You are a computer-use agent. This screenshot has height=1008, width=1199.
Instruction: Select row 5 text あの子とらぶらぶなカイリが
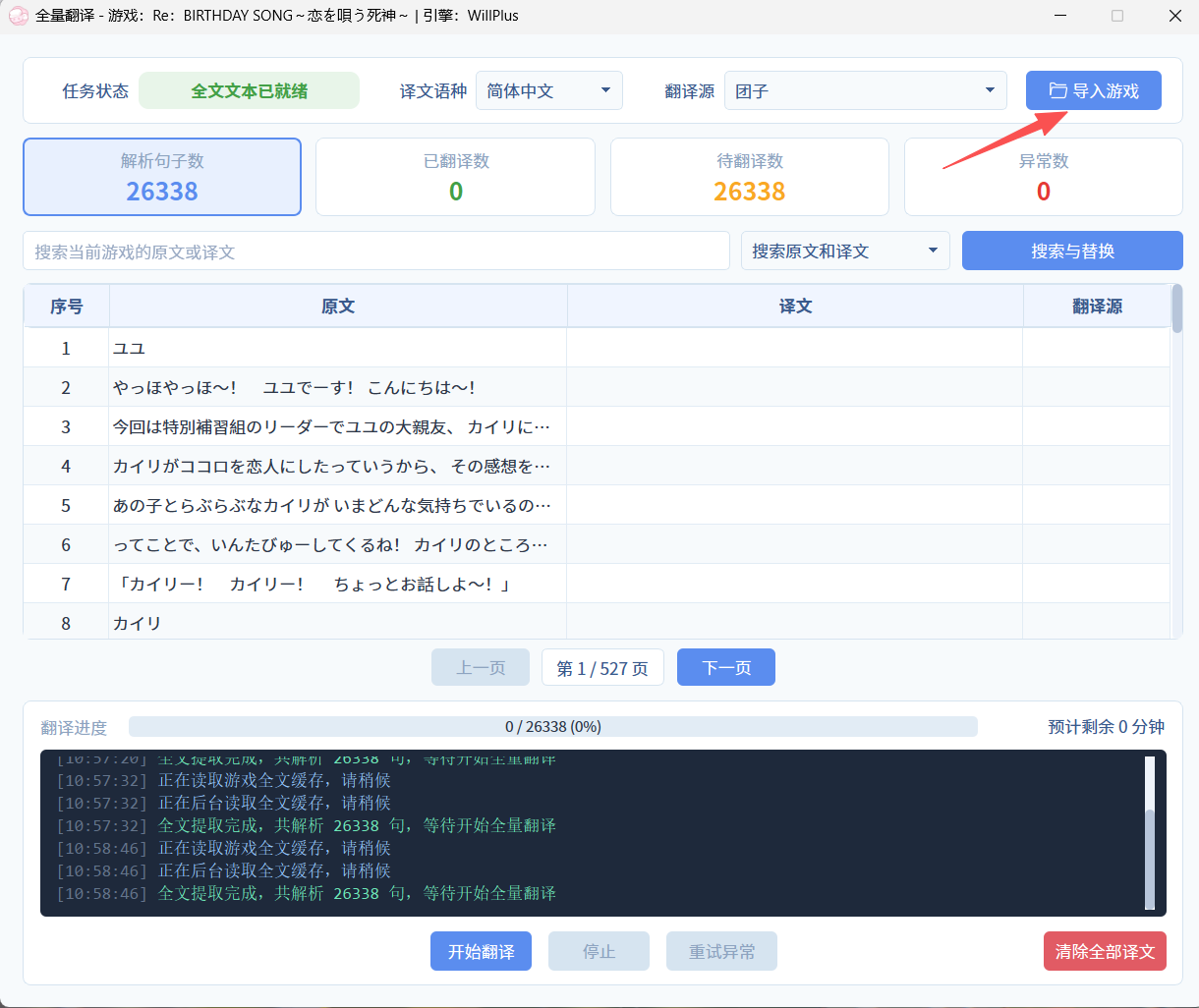pos(331,505)
